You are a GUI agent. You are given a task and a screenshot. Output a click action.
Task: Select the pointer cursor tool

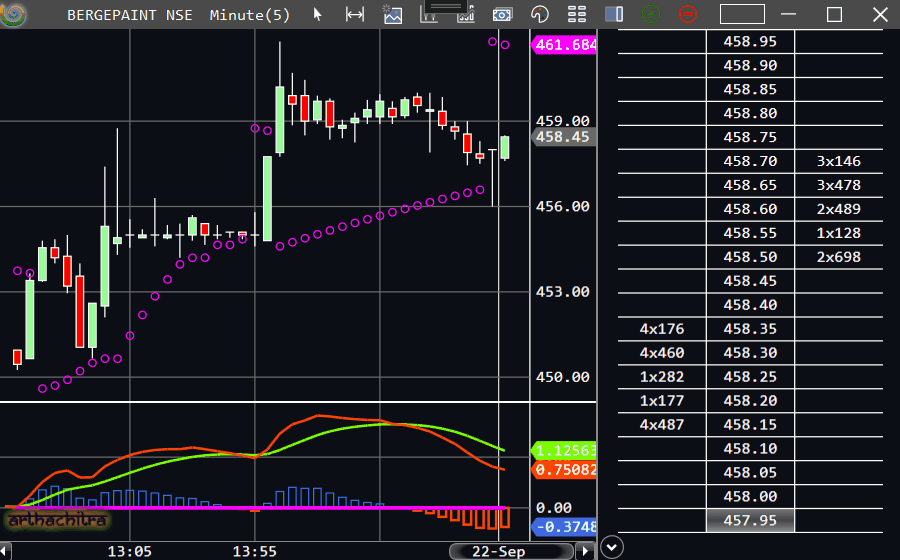point(317,14)
